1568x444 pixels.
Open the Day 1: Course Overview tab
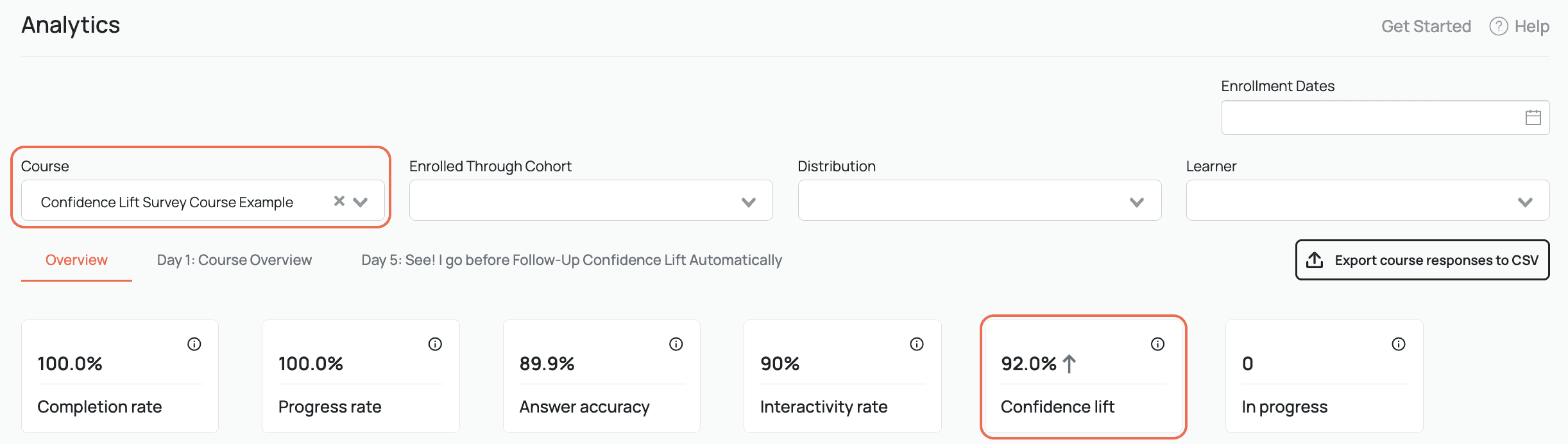pyautogui.click(x=234, y=260)
